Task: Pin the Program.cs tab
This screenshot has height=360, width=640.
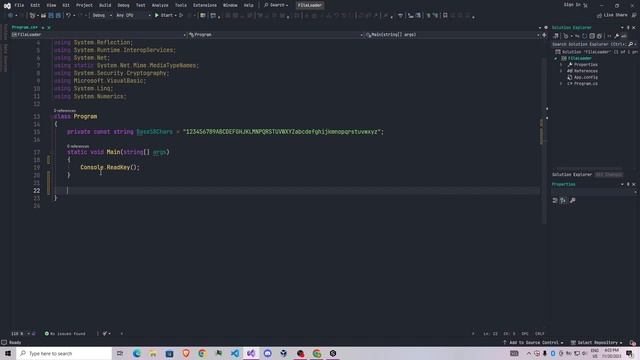Action: point(43,27)
